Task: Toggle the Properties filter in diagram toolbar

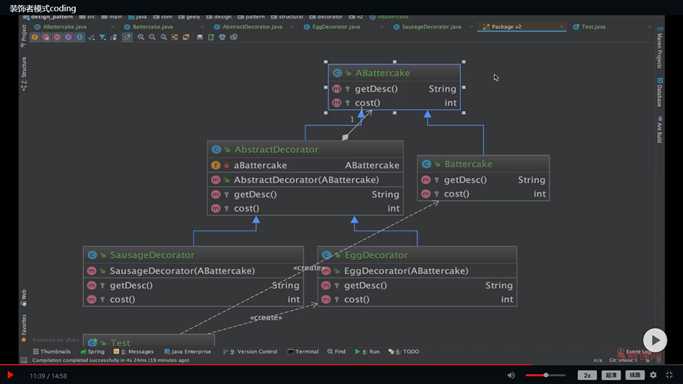Action: click(x=68, y=37)
